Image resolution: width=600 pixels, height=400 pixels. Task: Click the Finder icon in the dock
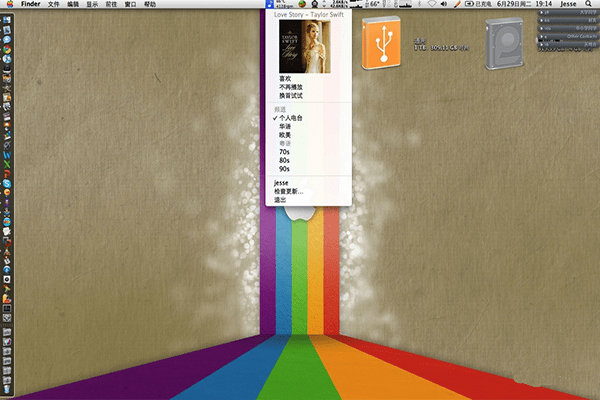[x=7, y=20]
